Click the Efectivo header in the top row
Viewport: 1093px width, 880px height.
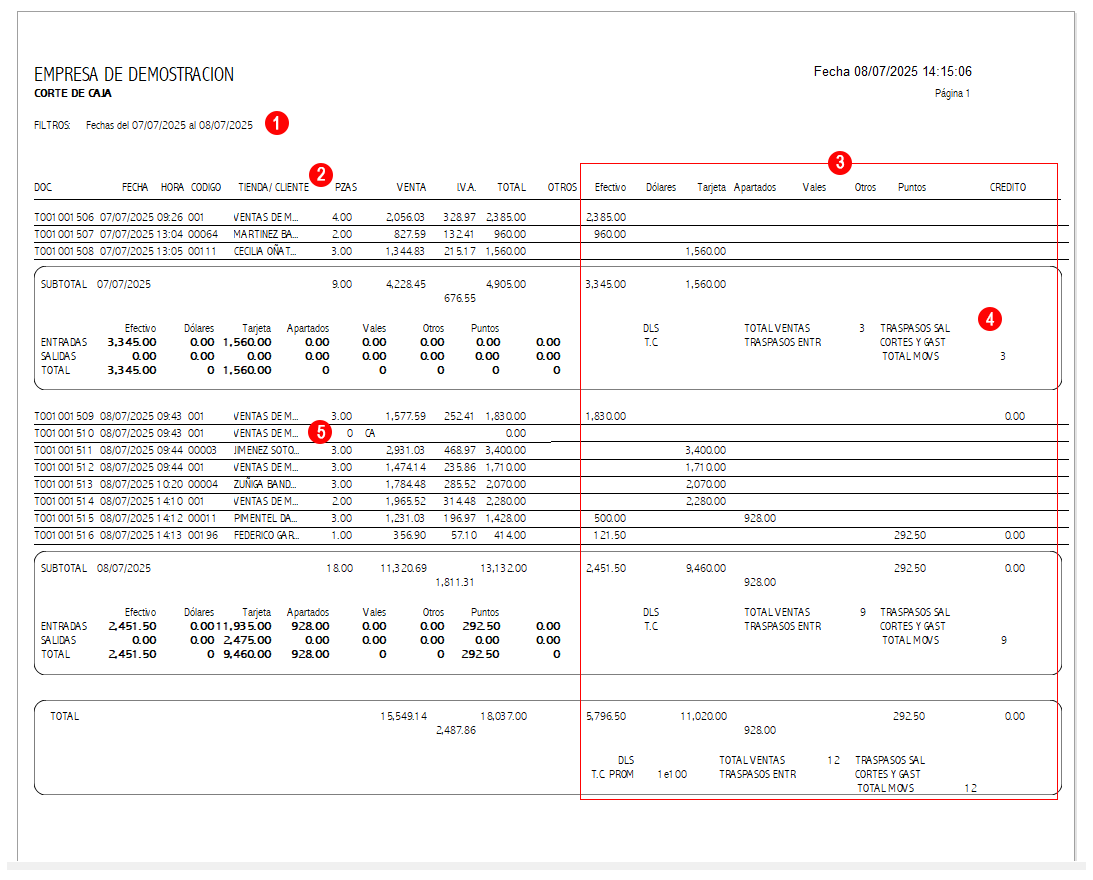point(610,188)
